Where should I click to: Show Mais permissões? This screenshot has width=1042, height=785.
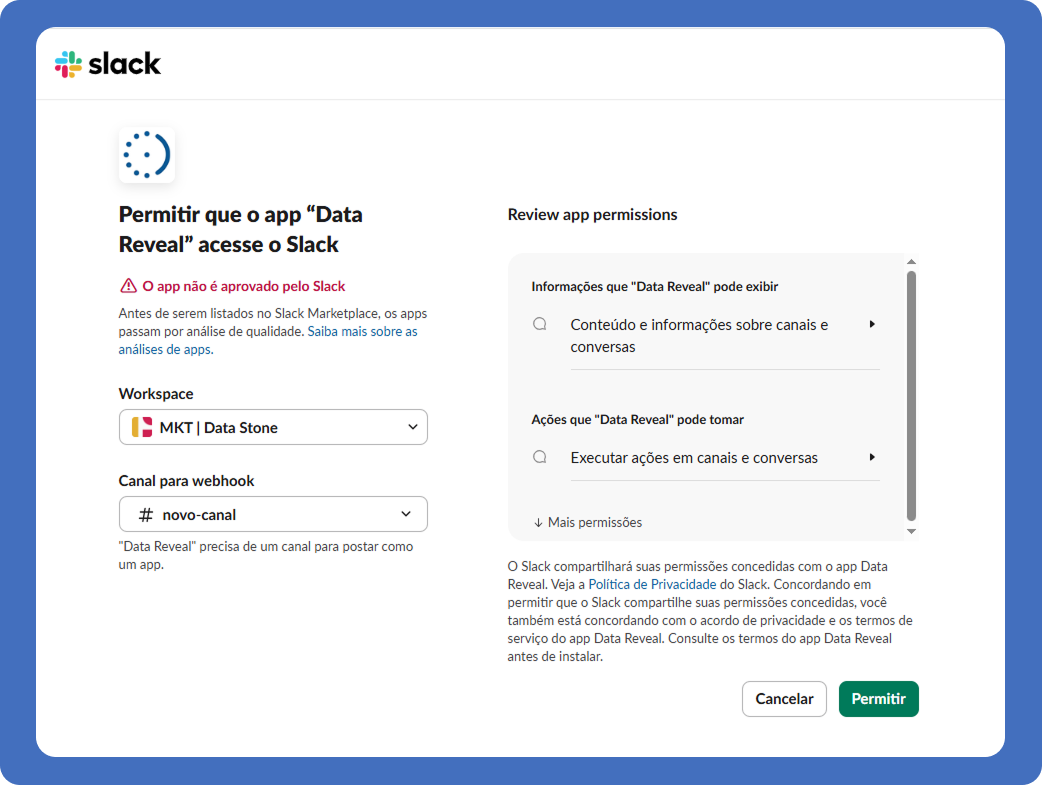click(588, 522)
